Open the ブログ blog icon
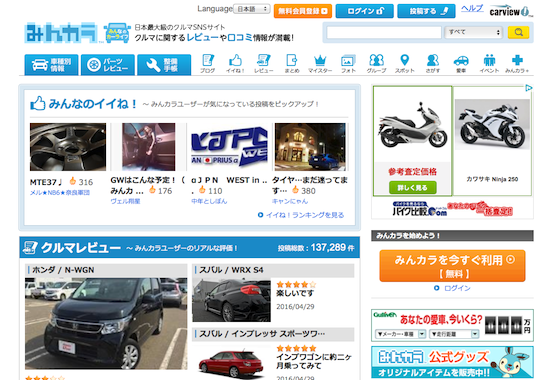 207,64
